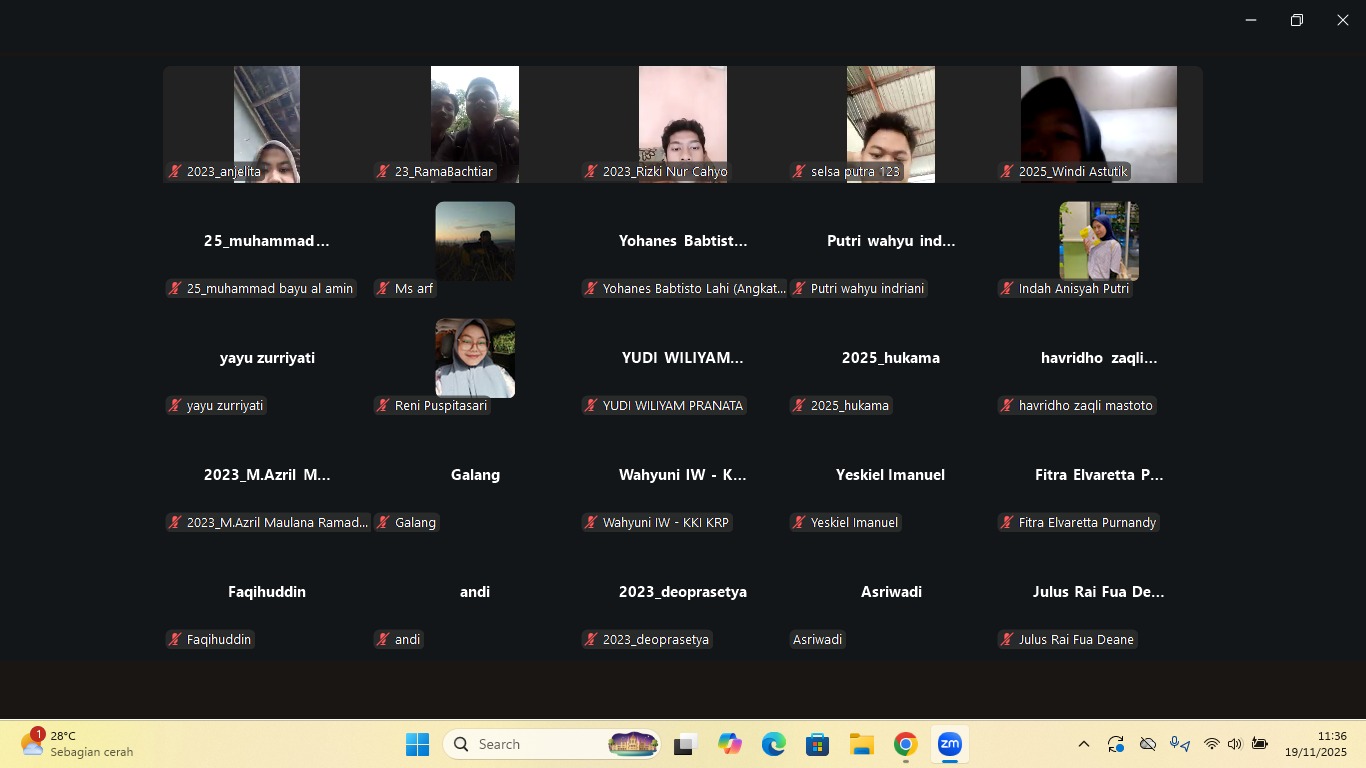1366x768 pixels.
Task: Launch Microsoft Store from the taskbar
Action: (x=817, y=744)
